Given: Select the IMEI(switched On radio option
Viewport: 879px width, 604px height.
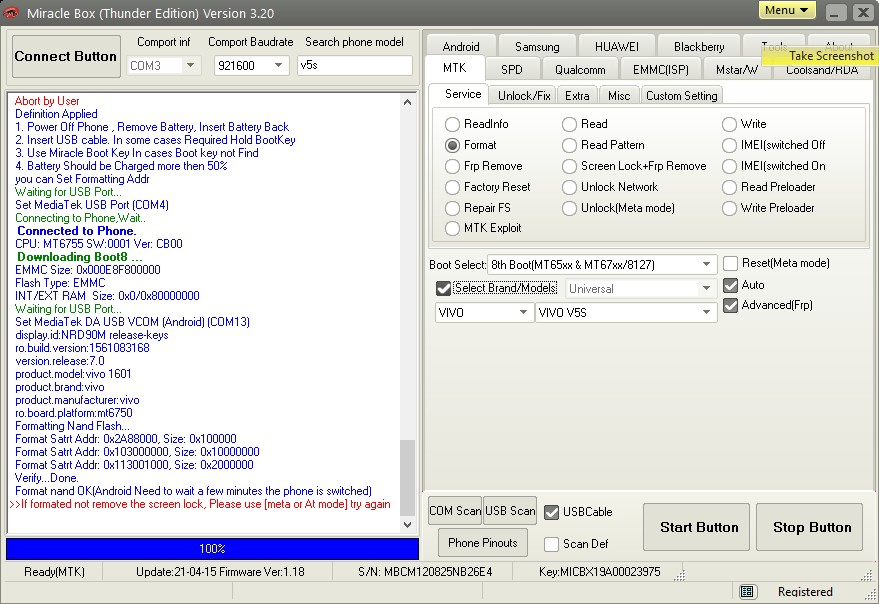Looking at the screenshot, I should [729, 167].
